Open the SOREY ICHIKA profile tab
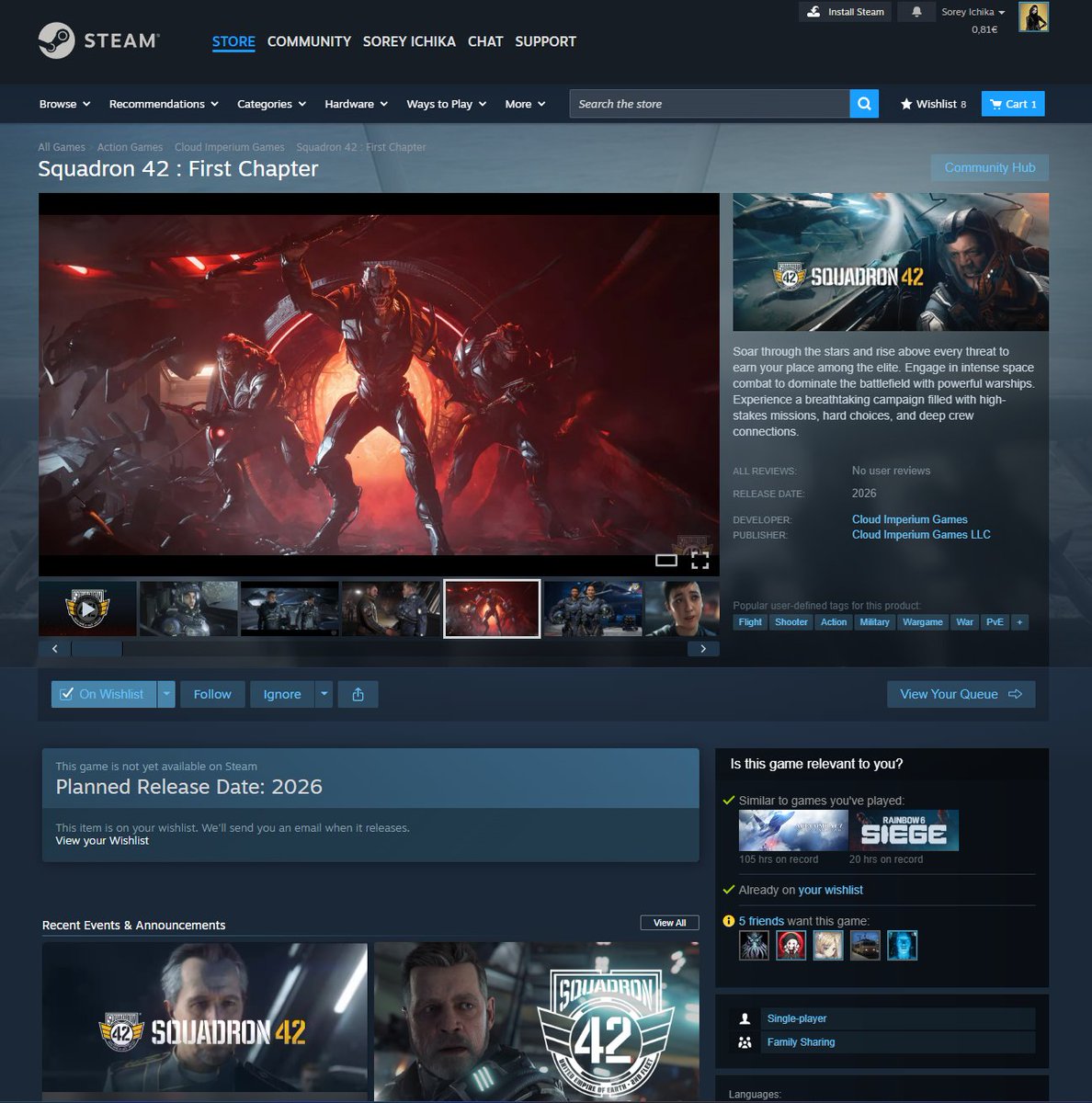The height and width of the screenshot is (1103, 1092). (x=409, y=41)
